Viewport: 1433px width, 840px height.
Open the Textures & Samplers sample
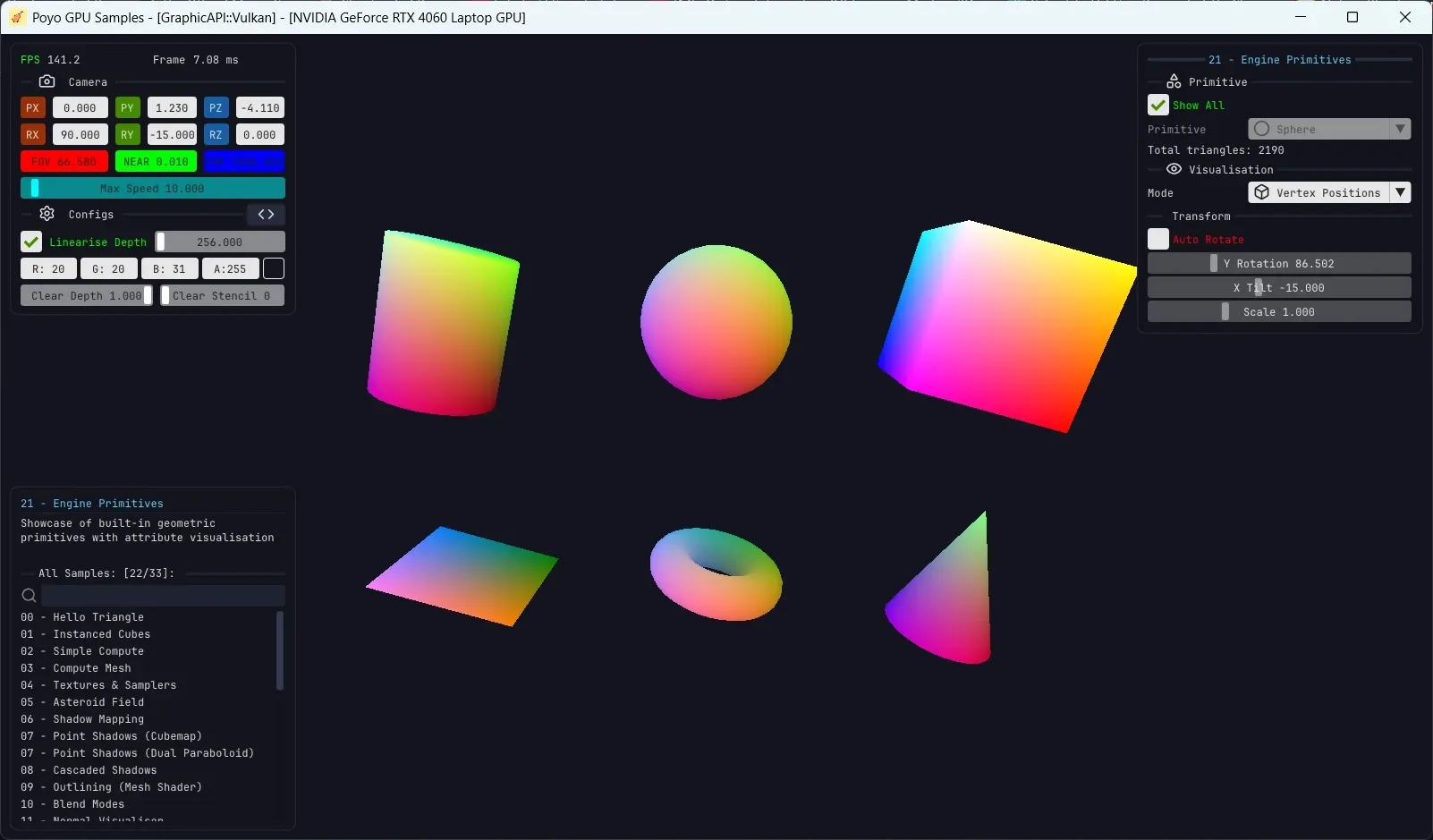(114, 685)
